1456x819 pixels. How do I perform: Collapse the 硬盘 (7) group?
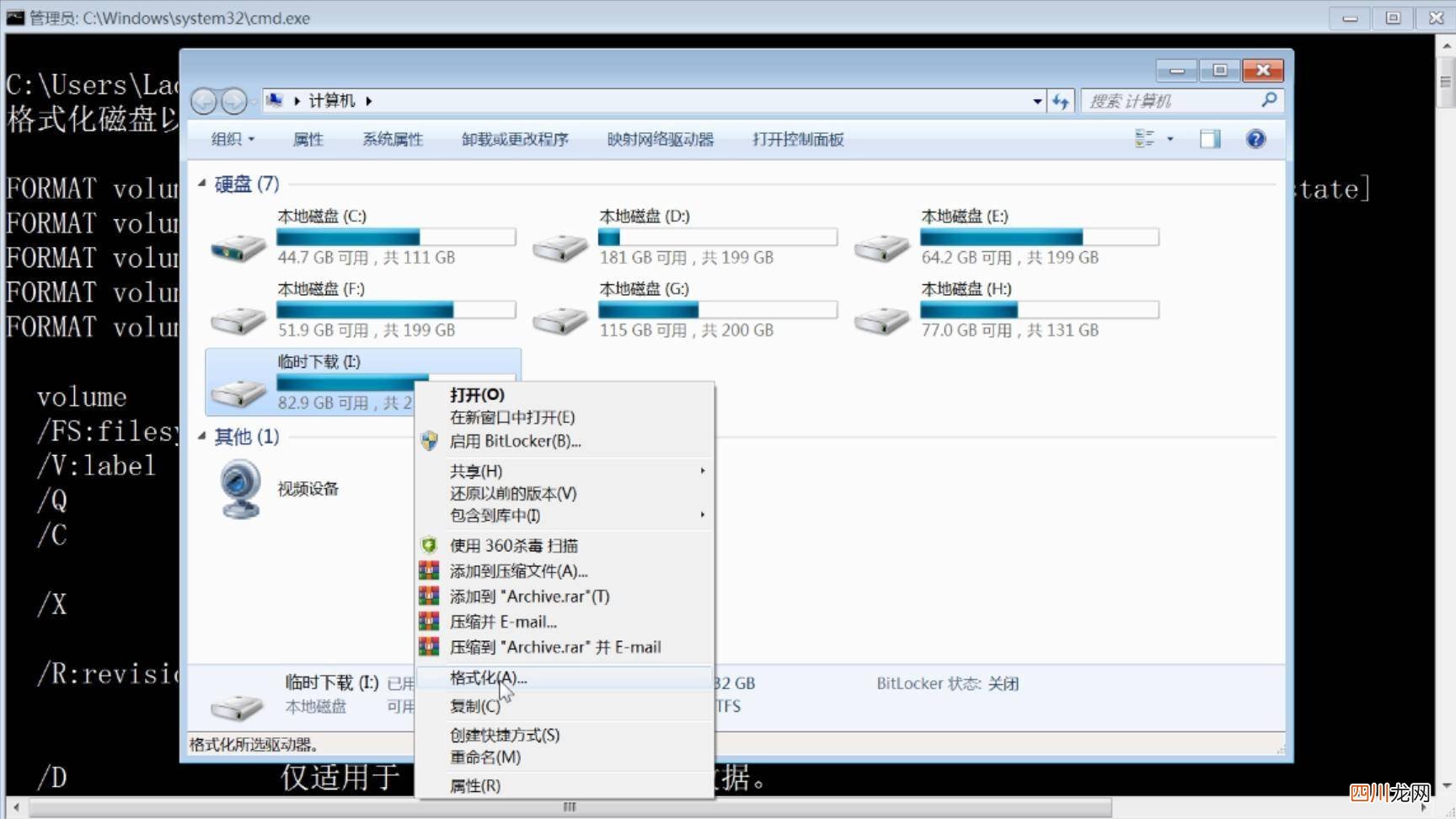[202, 183]
